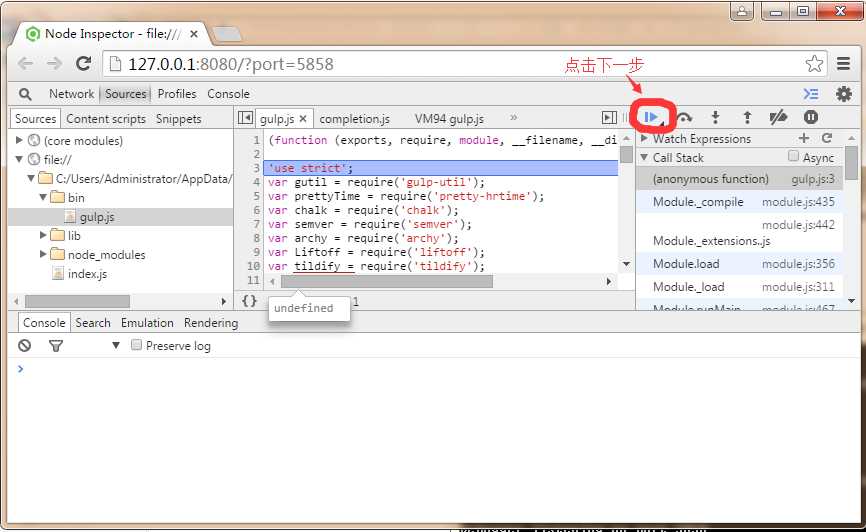Expand the Watch Expressions section
The width and height of the screenshot is (866, 532).
[644, 138]
